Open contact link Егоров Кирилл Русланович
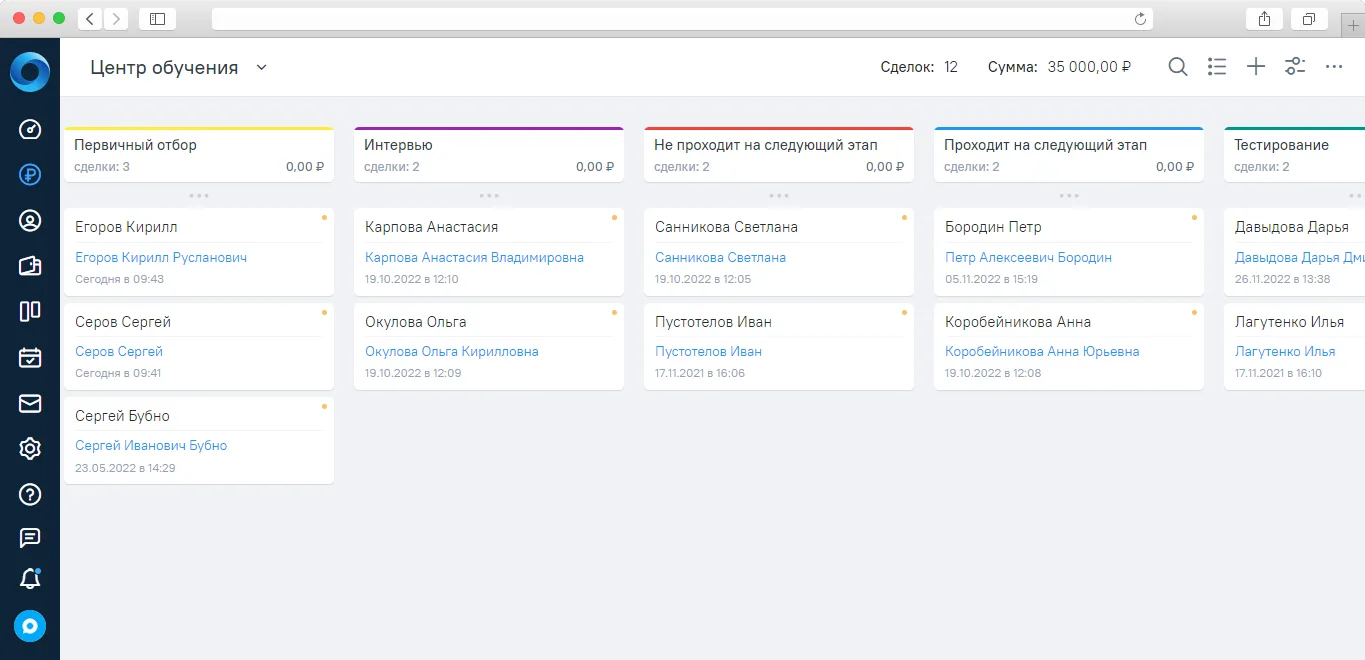Image resolution: width=1365 pixels, height=660 pixels. (161, 257)
